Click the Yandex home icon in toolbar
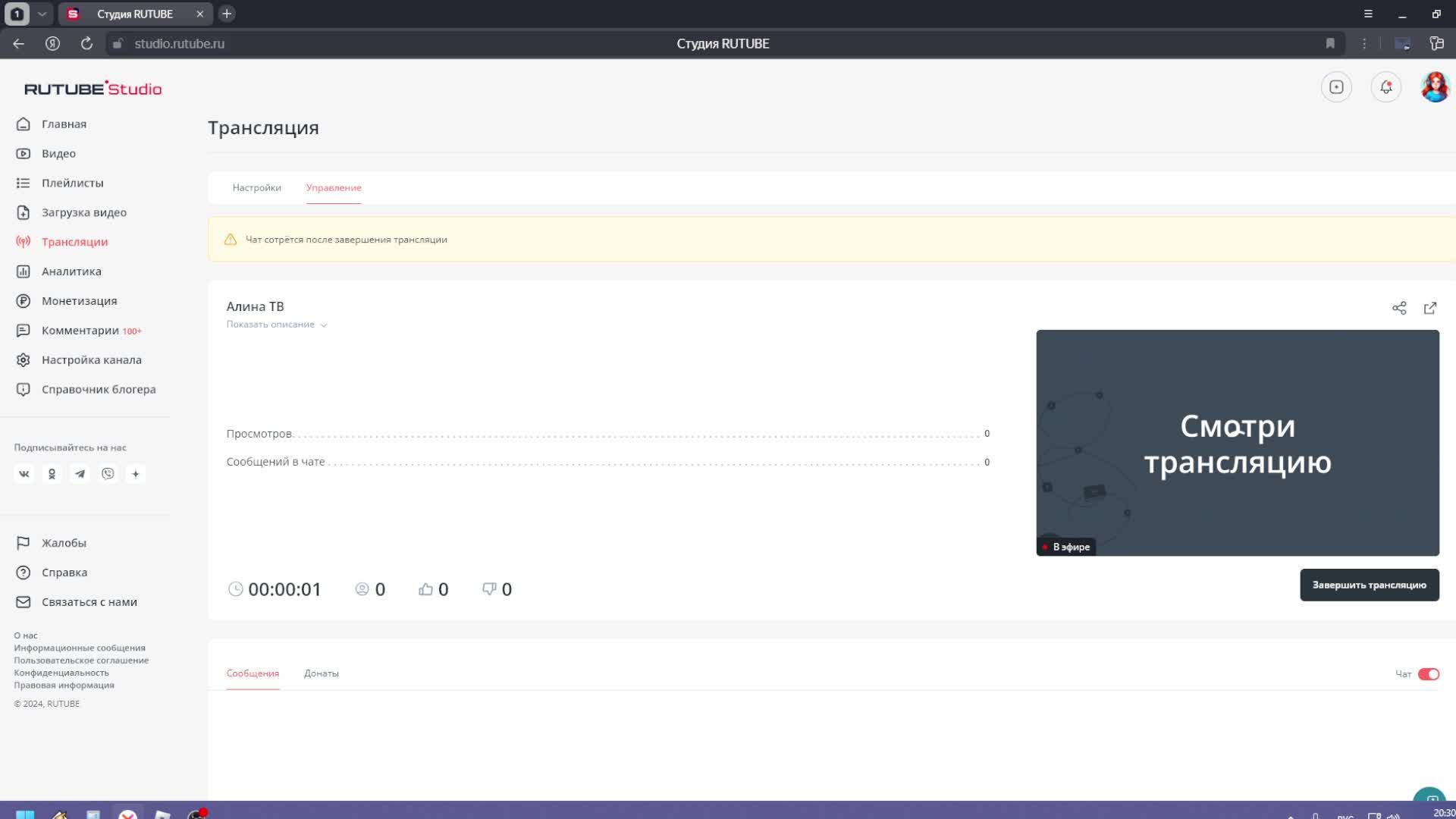1456x819 pixels. 52,44
